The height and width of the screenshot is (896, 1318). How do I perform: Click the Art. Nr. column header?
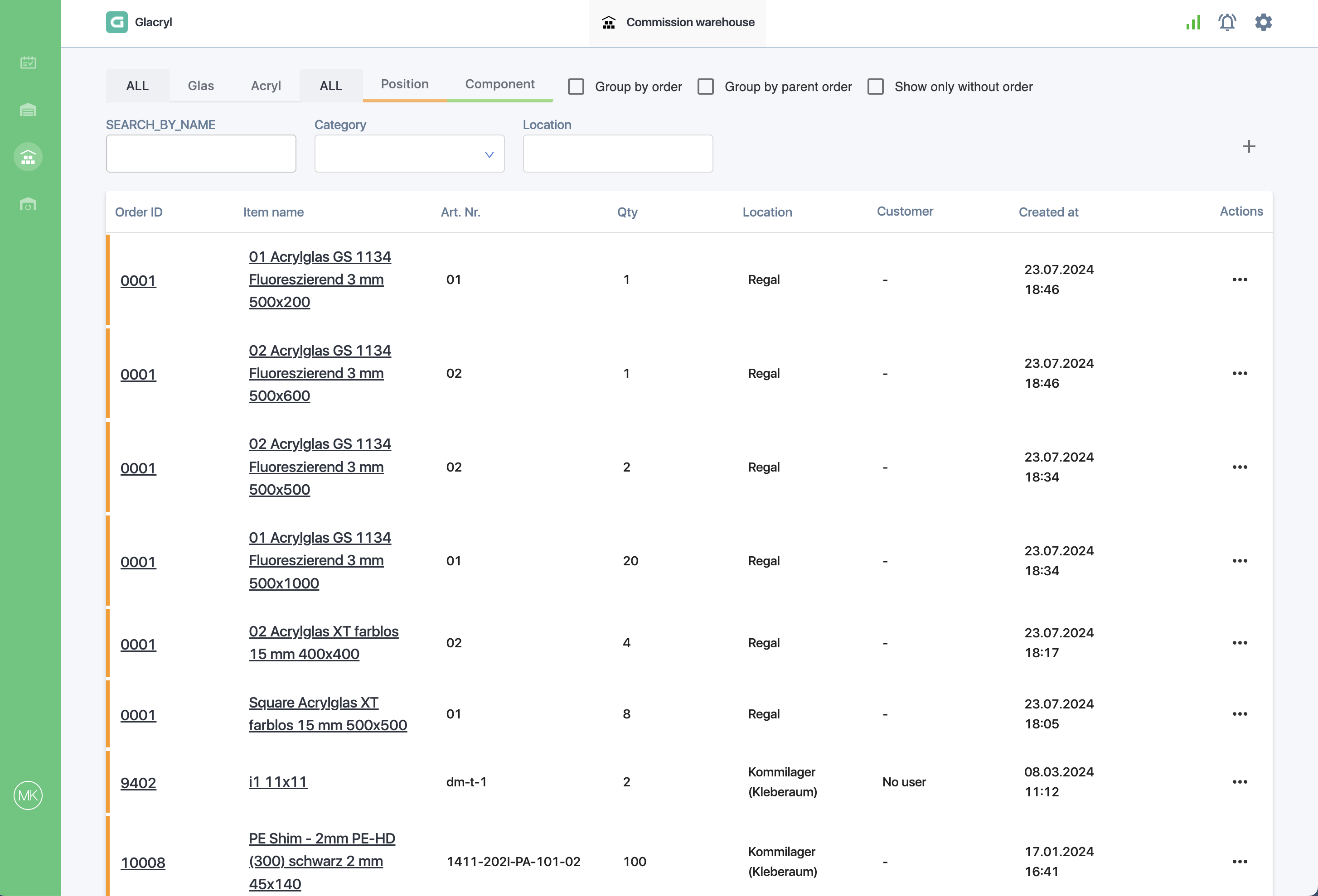460,212
